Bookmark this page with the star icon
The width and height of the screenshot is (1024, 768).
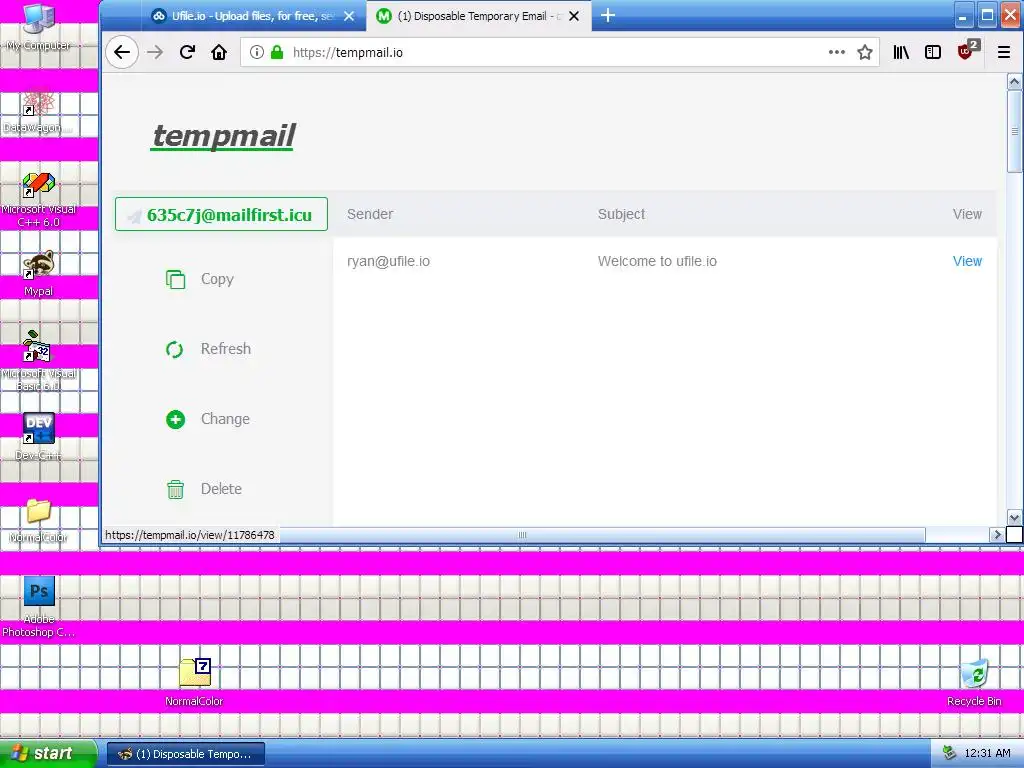point(865,52)
